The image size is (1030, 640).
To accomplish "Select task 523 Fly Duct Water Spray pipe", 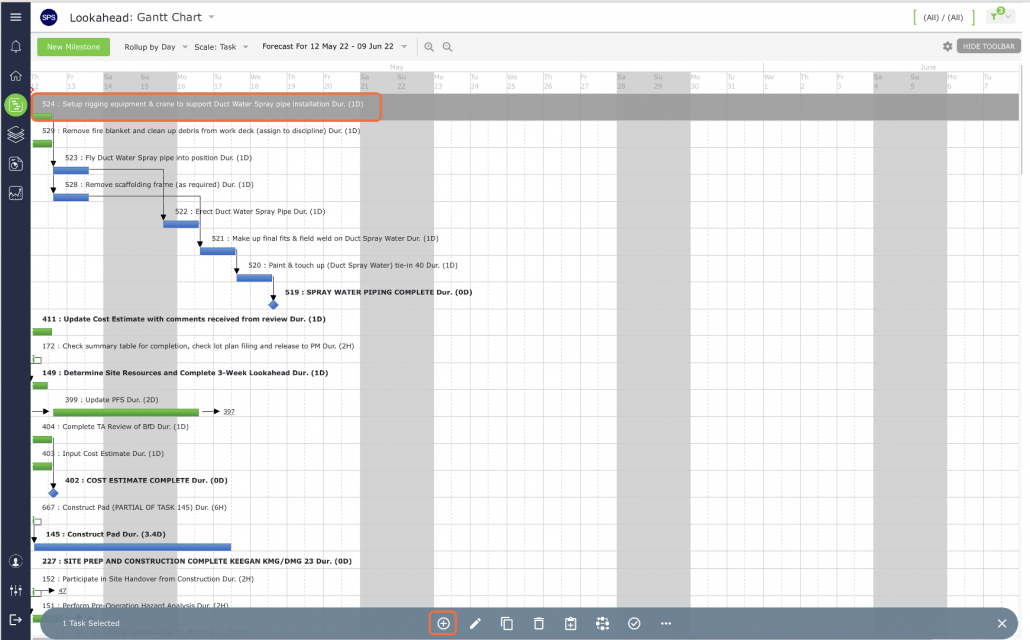I will [158, 158].
